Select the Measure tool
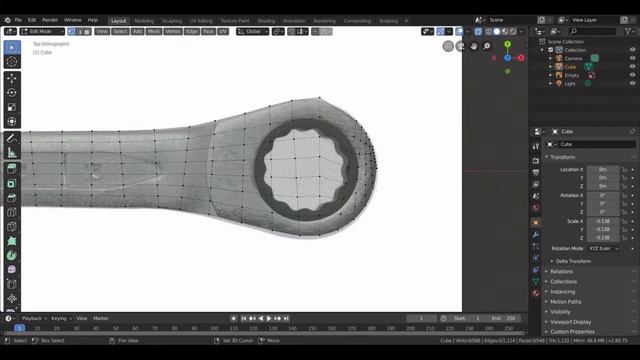The height and width of the screenshot is (360, 640). 12,153
